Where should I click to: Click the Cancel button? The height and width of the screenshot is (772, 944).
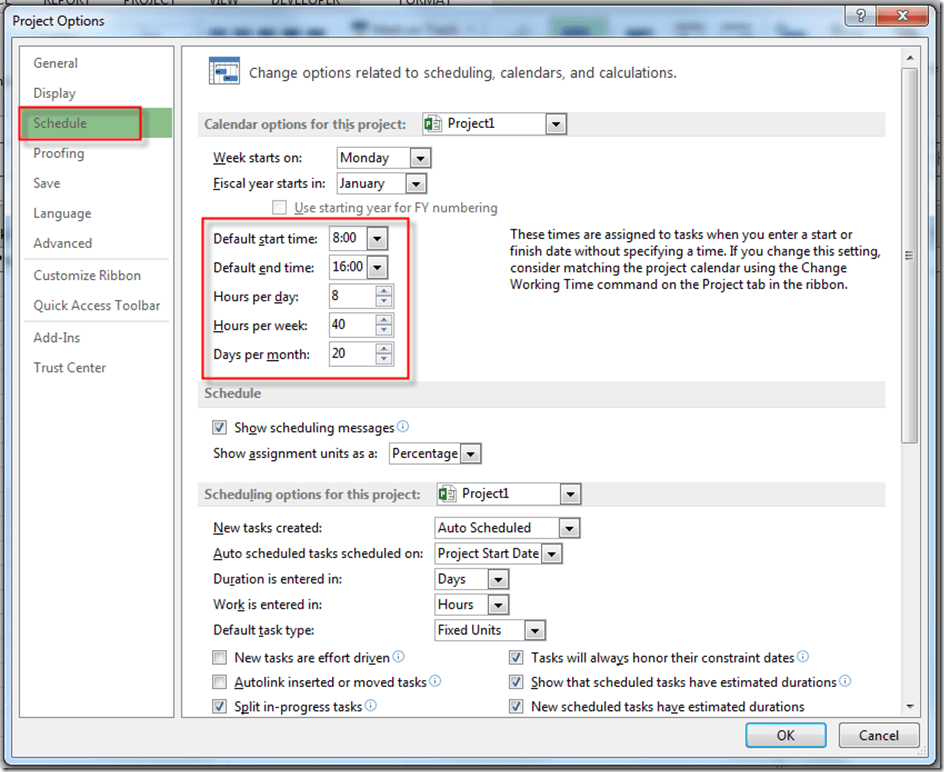(878, 735)
